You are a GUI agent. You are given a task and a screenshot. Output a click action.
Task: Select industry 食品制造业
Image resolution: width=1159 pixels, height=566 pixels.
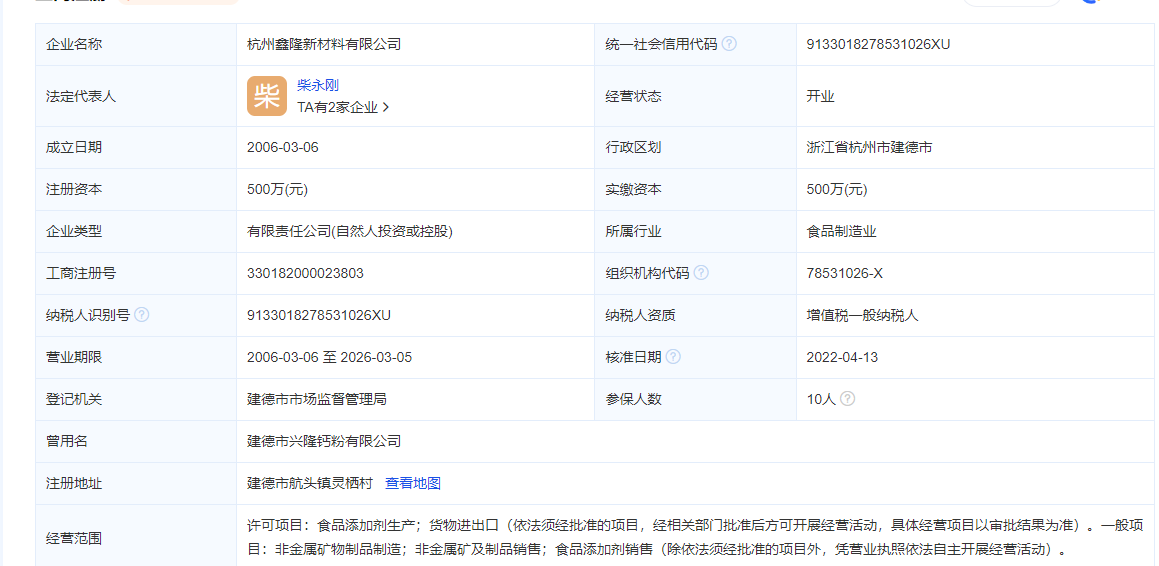pyautogui.click(x=841, y=231)
